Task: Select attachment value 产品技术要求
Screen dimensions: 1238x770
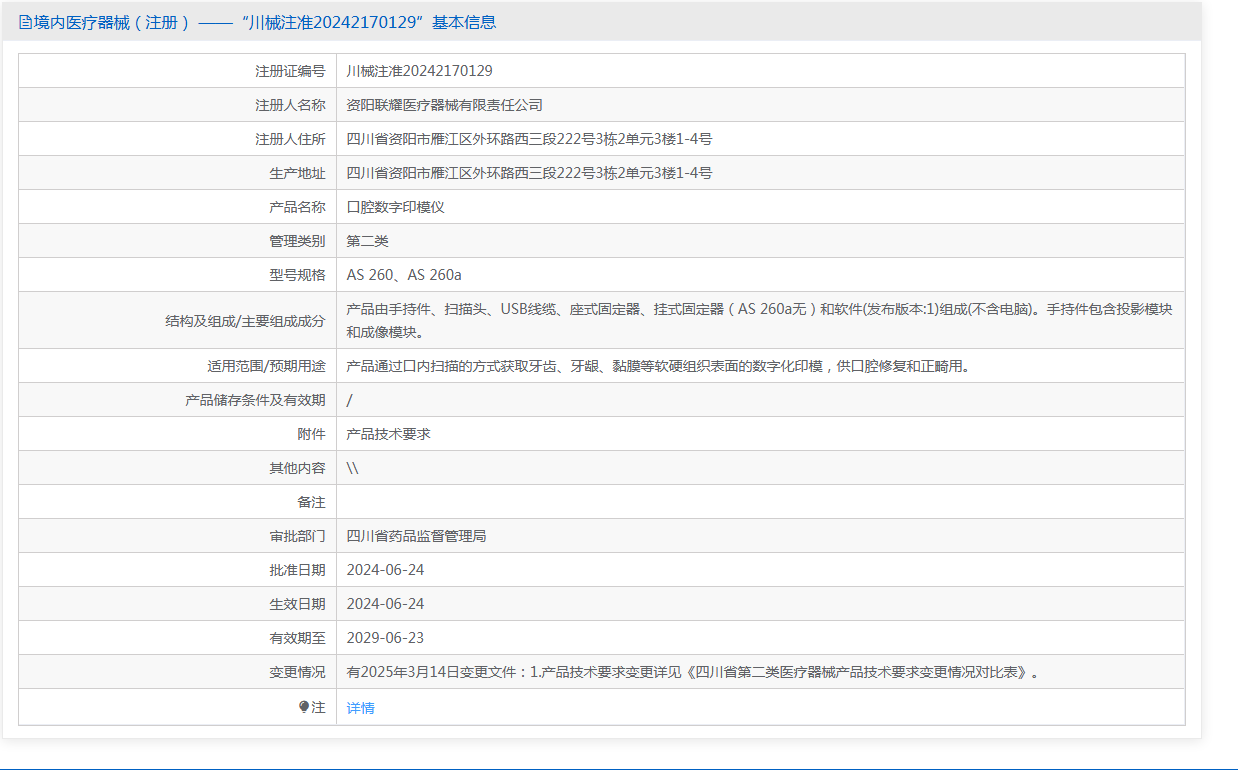Action: click(x=389, y=434)
